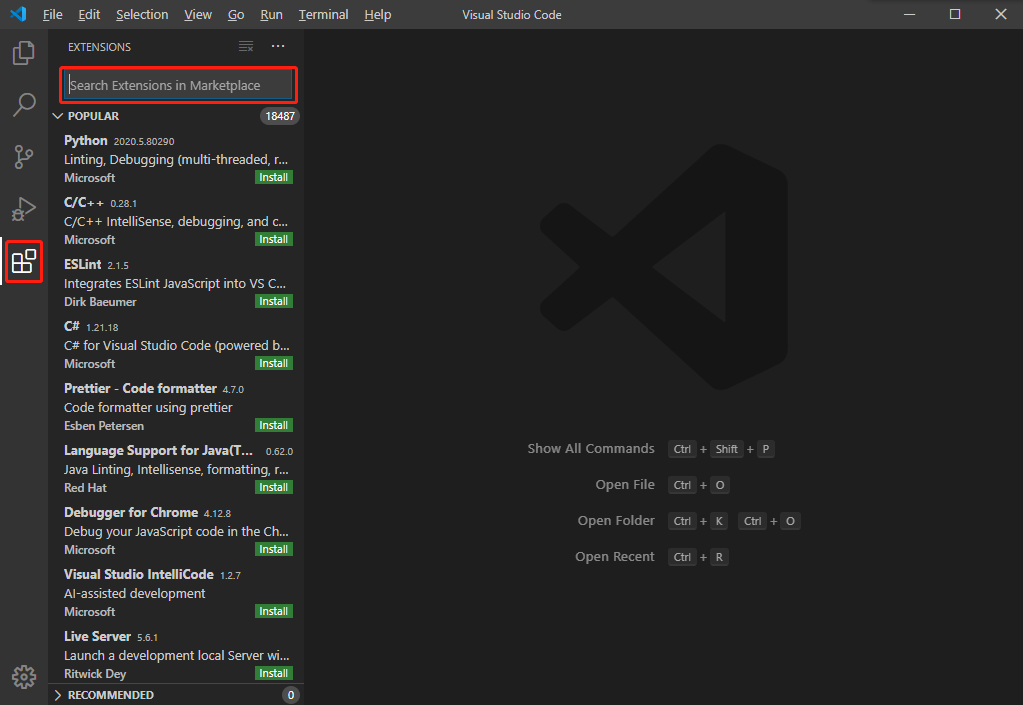Select the ESLint extension title

coord(83,265)
